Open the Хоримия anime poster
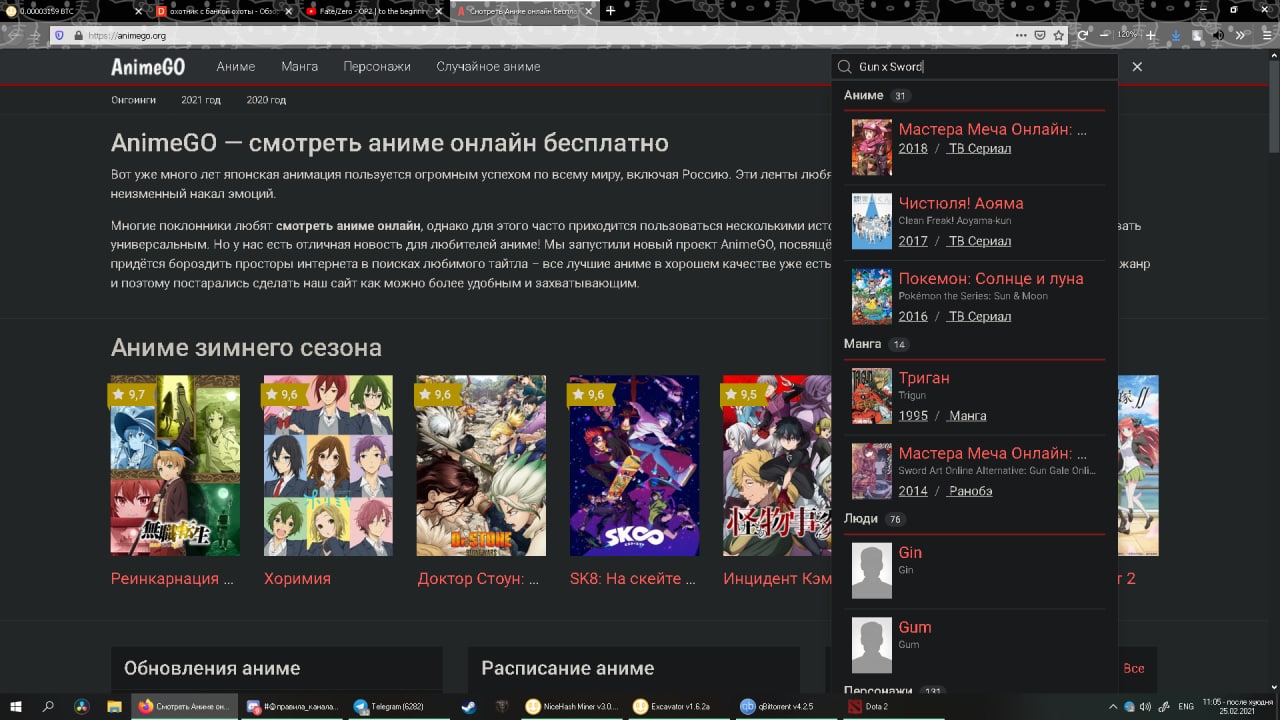Screen dimensions: 1280x720 point(328,465)
